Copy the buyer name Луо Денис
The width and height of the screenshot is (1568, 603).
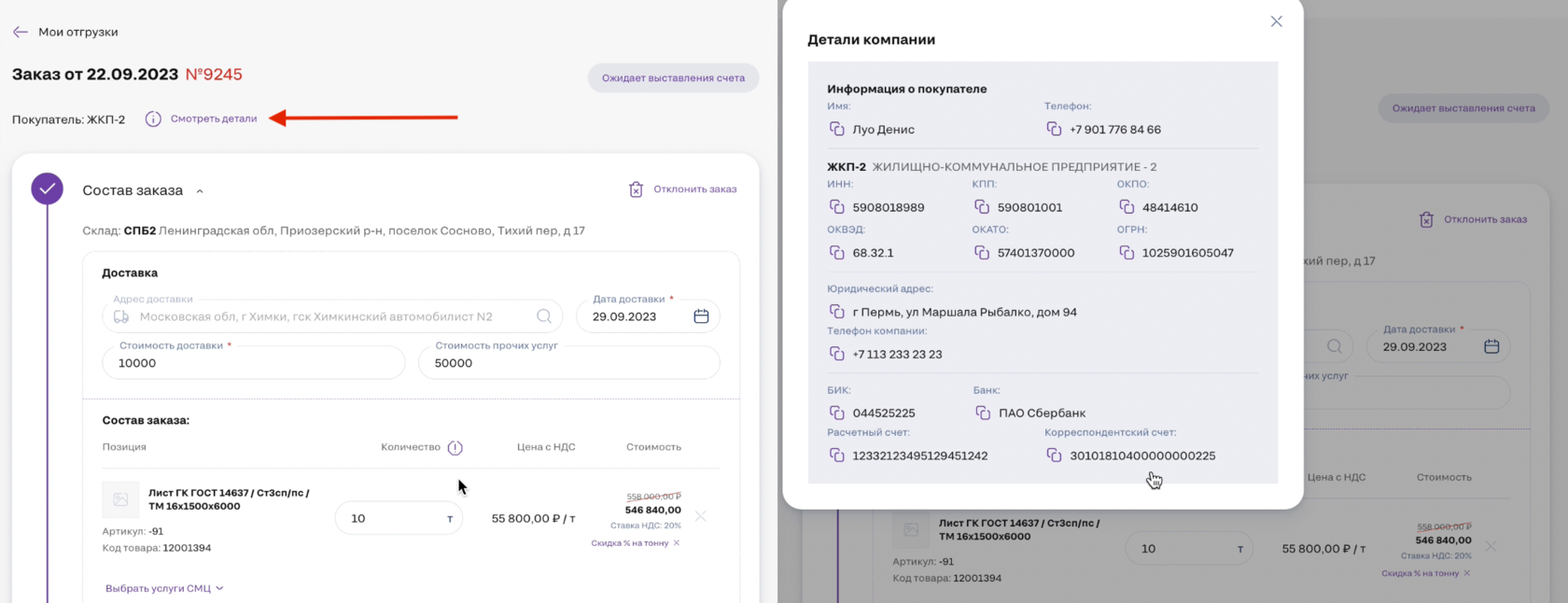[x=836, y=129]
